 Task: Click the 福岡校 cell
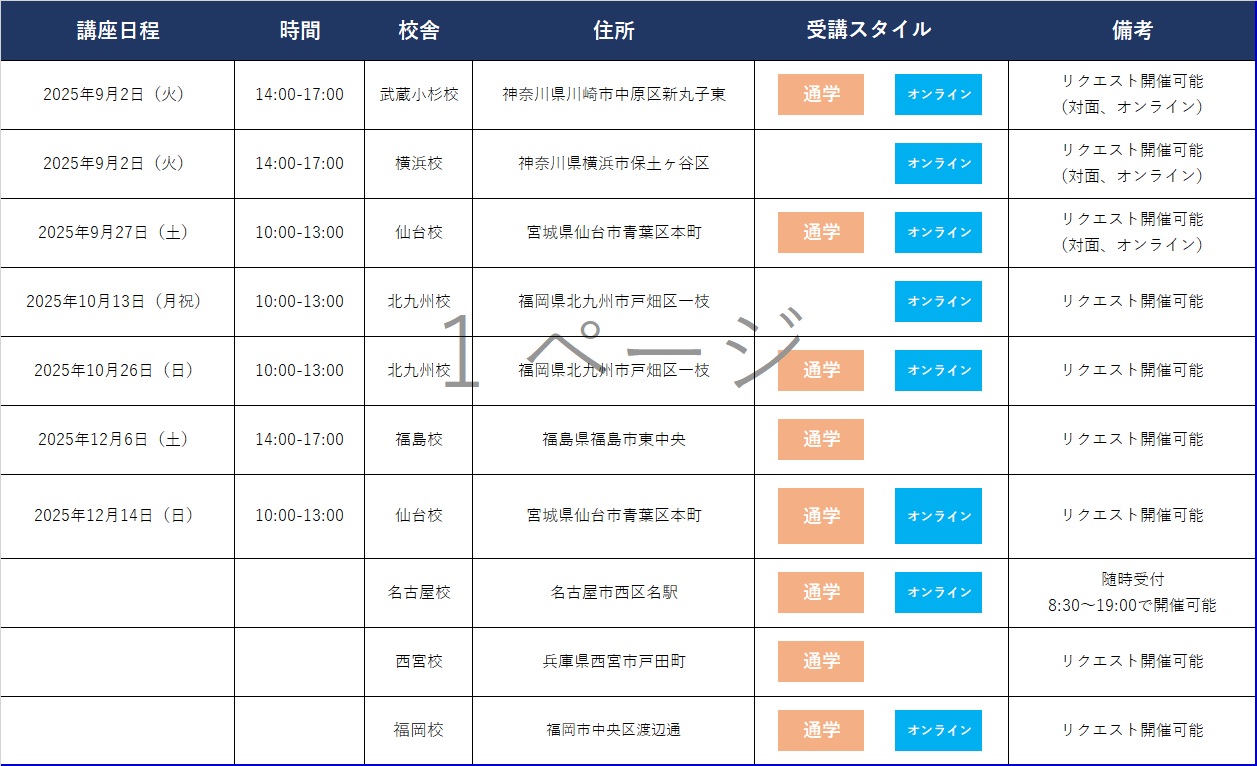coord(419,731)
